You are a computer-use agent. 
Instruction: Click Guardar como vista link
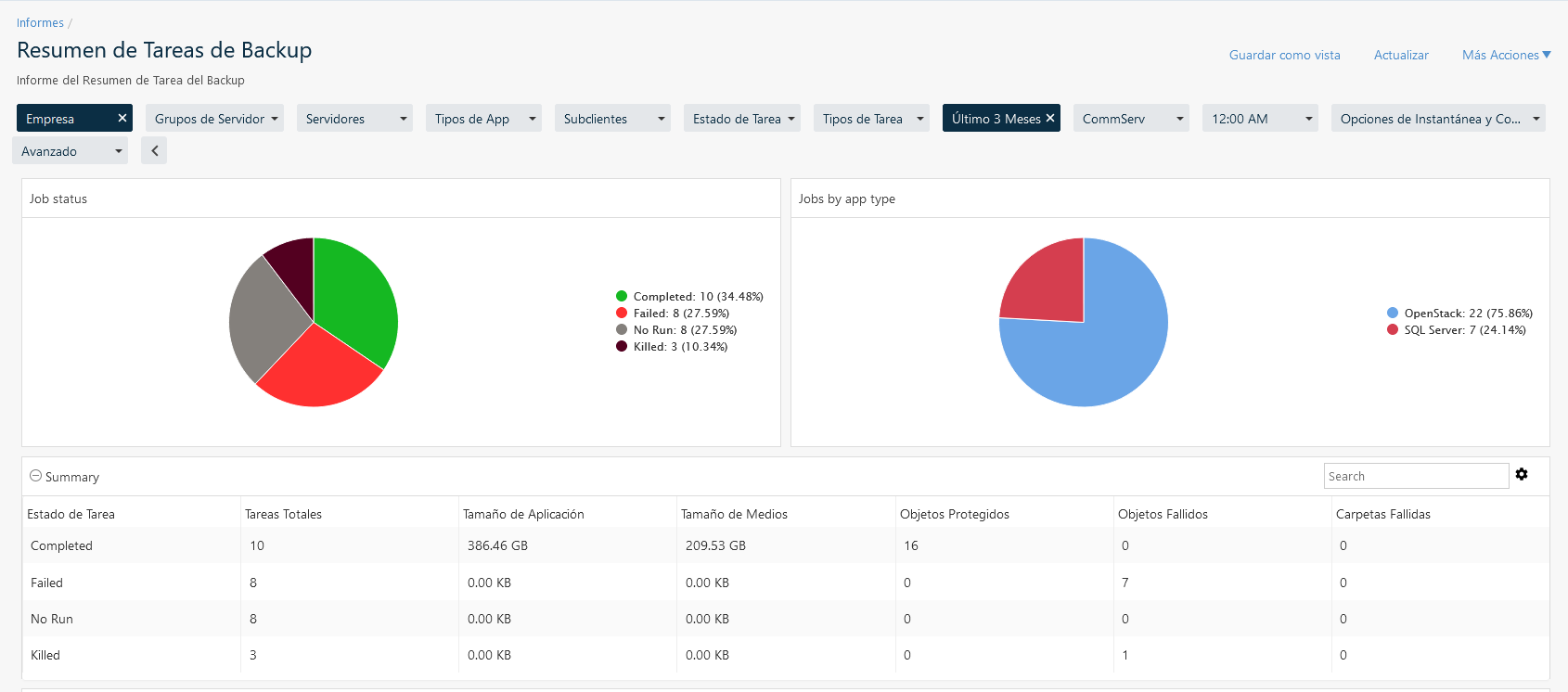[1284, 55]
